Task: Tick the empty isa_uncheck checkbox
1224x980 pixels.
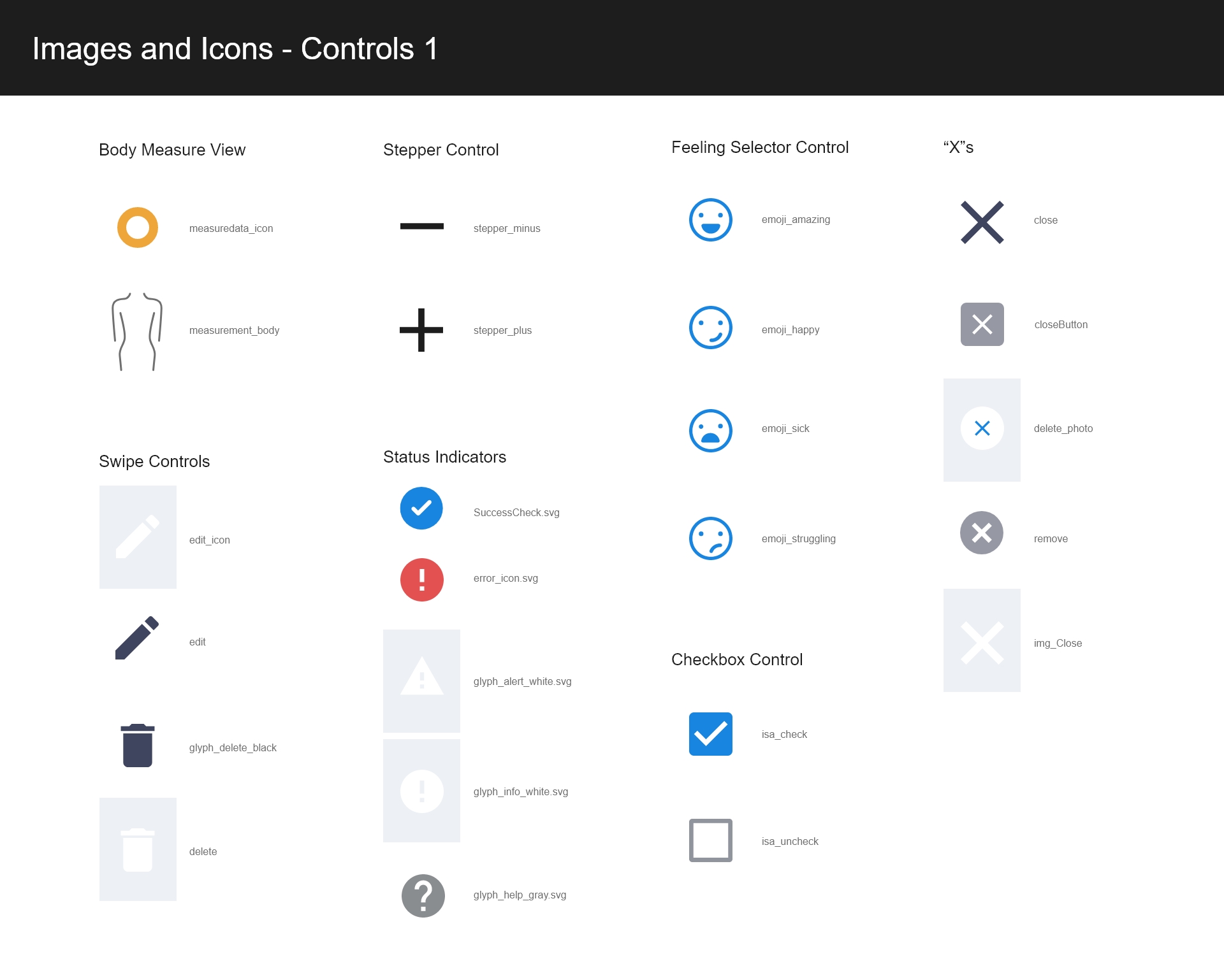Action: click(710, 840)
